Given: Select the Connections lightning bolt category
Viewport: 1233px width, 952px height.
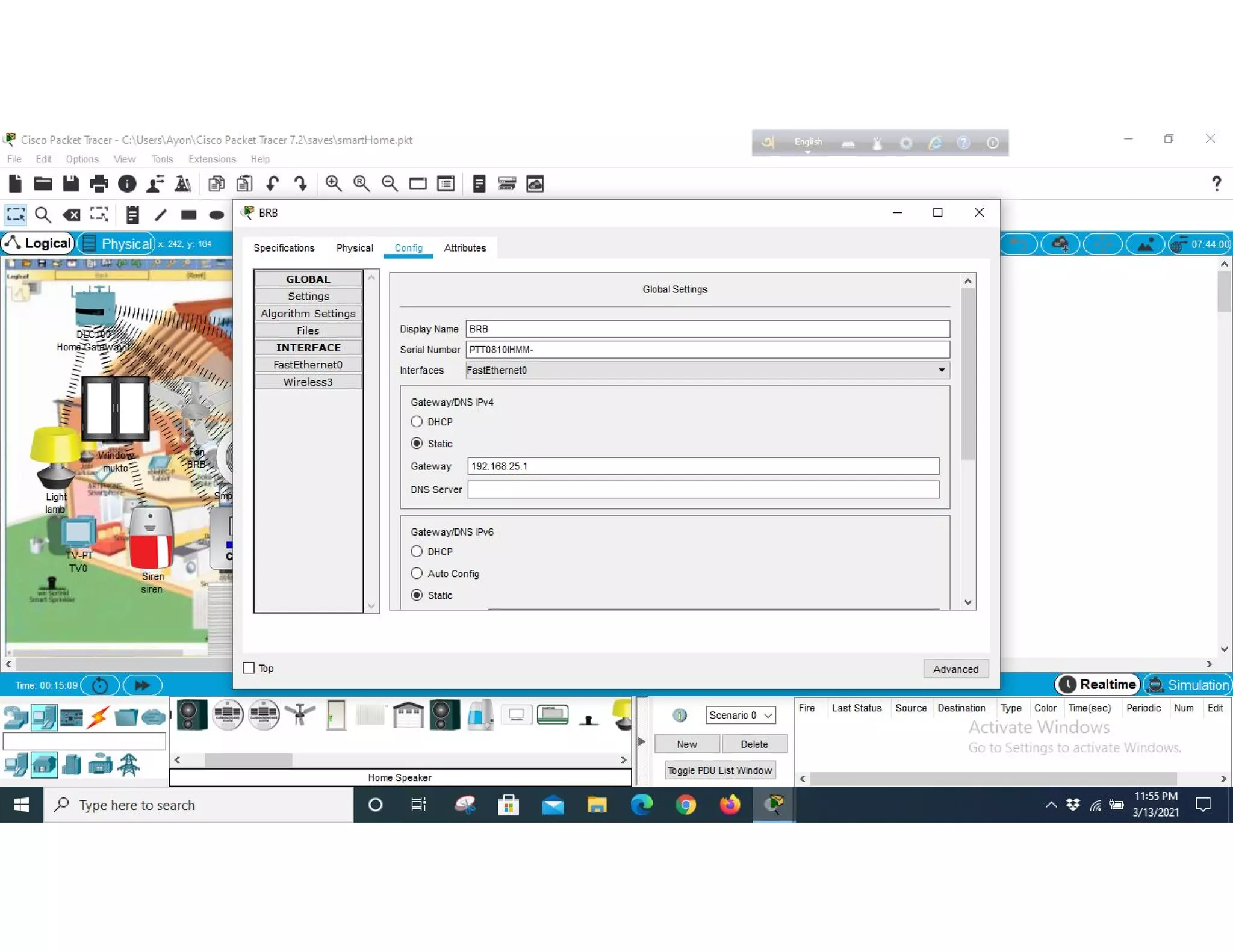Looking at the screenshot, I should [99, 717].
